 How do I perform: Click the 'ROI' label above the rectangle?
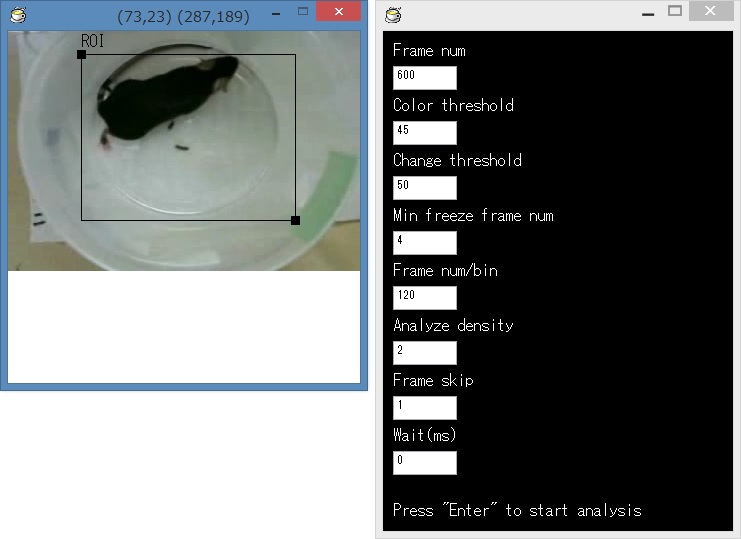coord(92,41)
